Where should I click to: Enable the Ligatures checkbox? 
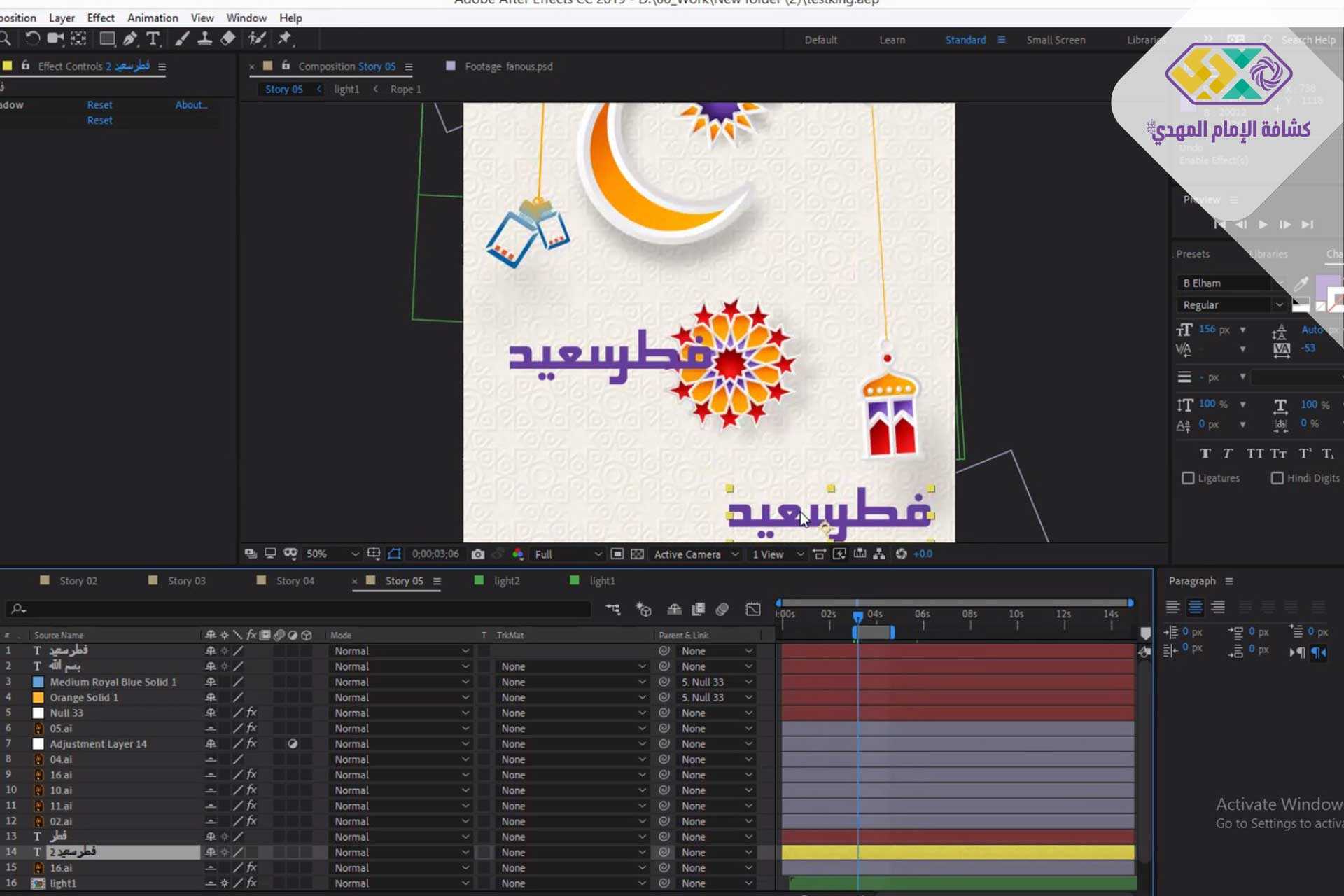pos(1188,478)
